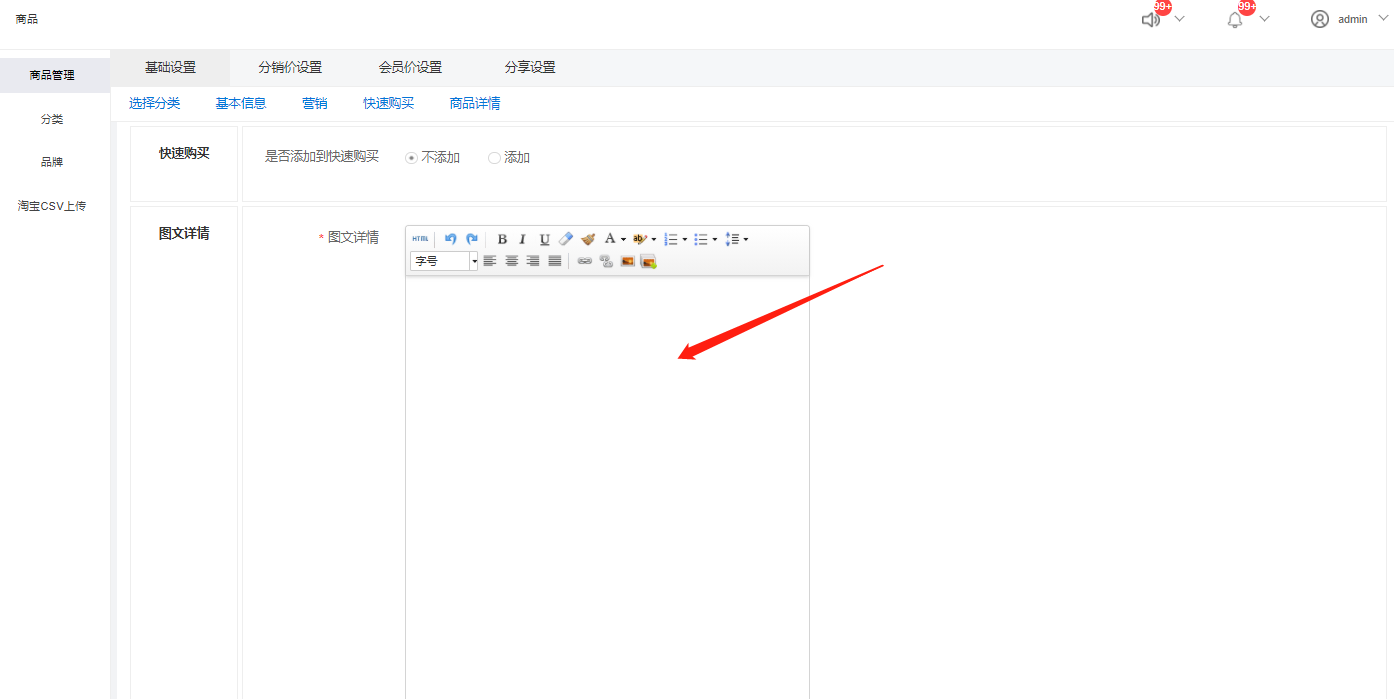
Task: Open ordered list style dropdown arrow
Action: tap(685, 239)
